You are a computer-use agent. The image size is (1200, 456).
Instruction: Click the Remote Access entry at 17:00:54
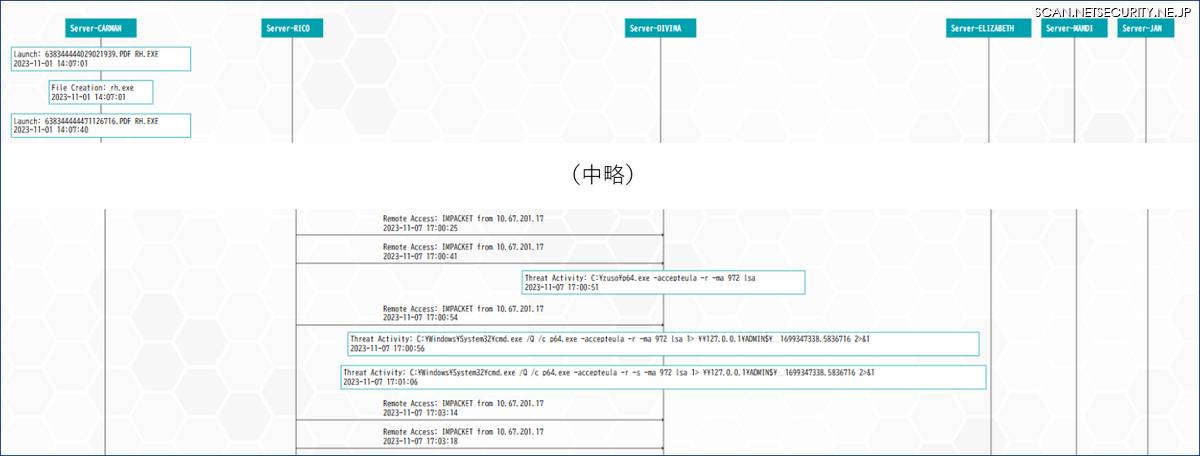click(x=464, y=312)
